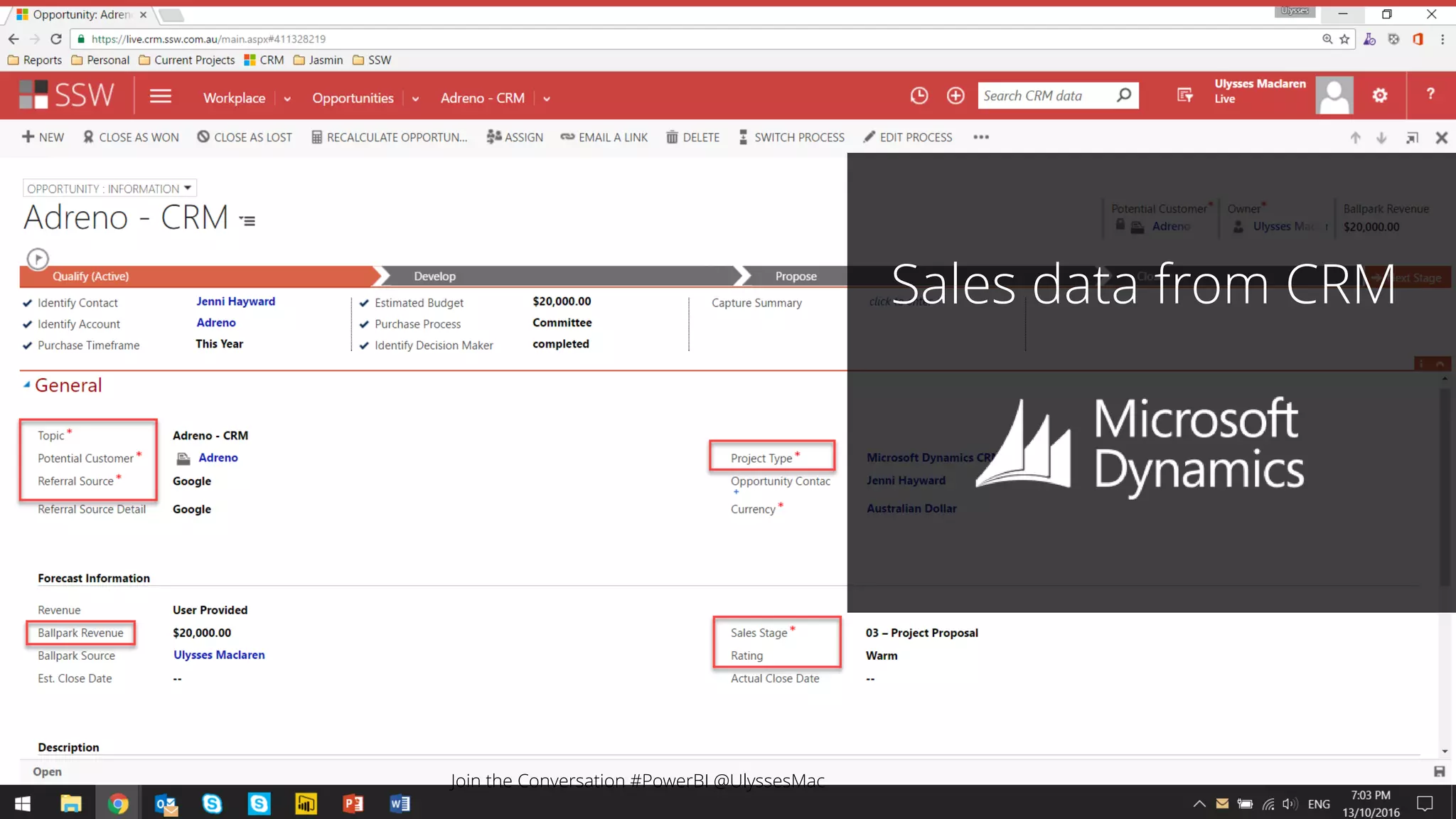Screen dimensions: 1456x819
Task: Open the advanced find icon
Action: point(1184,95)
